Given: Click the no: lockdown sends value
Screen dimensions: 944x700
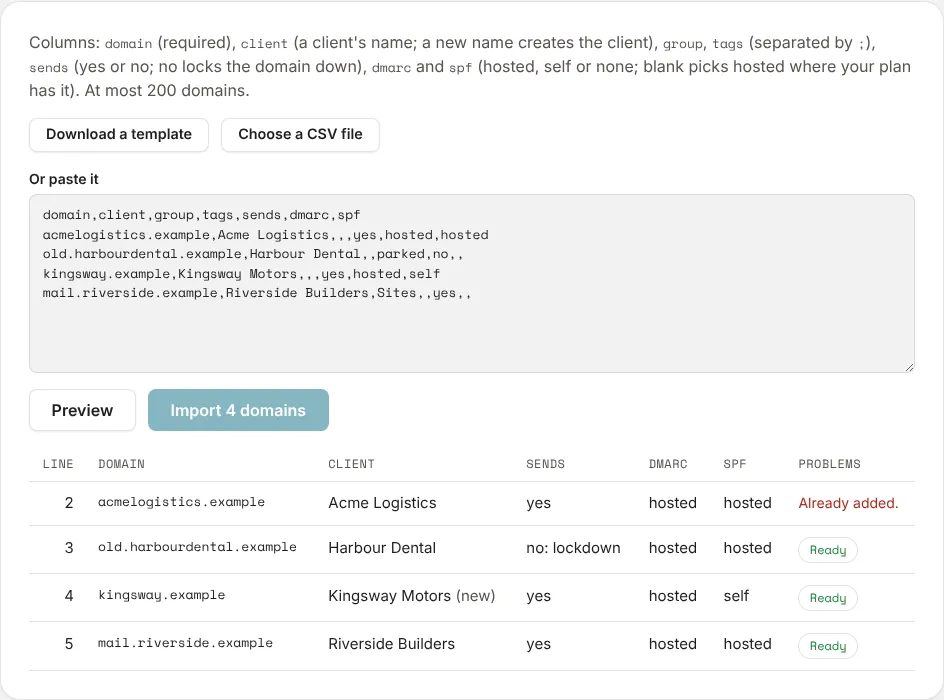Looking at the screenshot, I should pyautogui.click(x=573, y=548).
